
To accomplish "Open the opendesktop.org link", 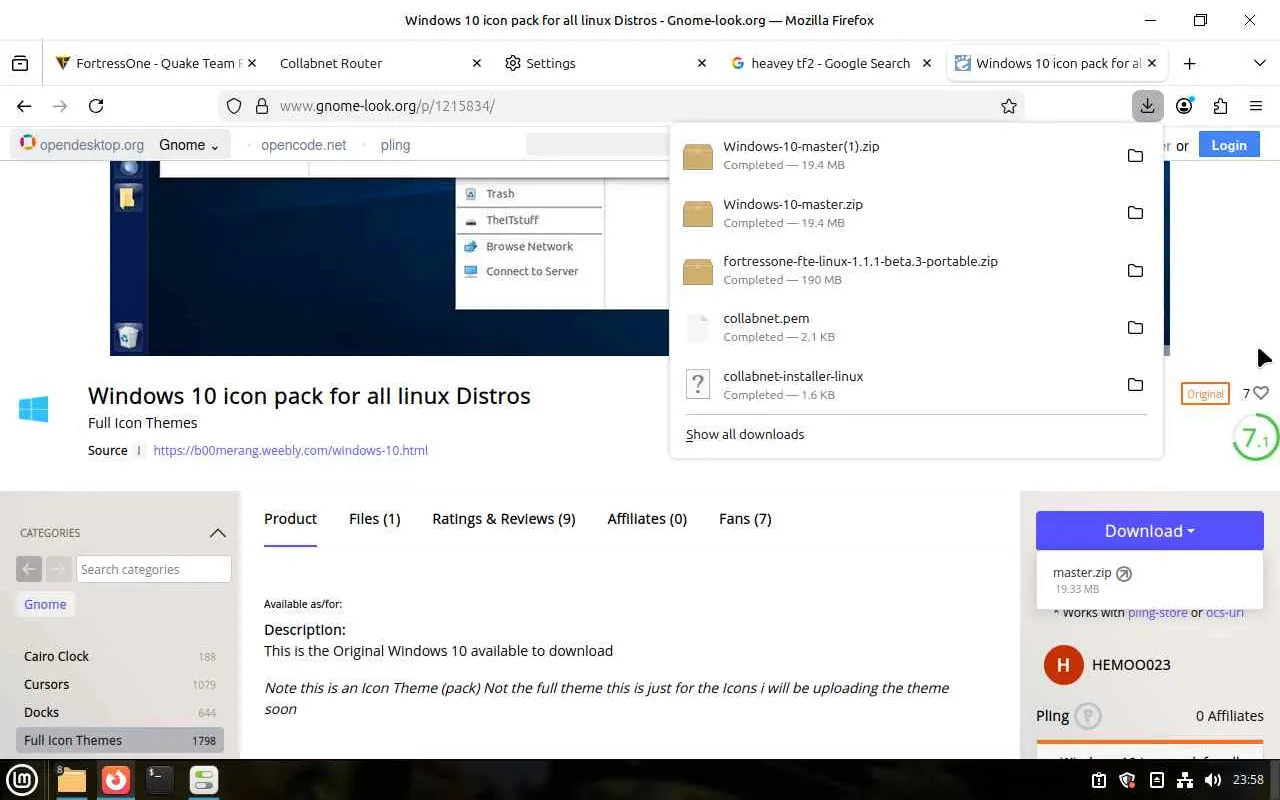I will 82,145.
